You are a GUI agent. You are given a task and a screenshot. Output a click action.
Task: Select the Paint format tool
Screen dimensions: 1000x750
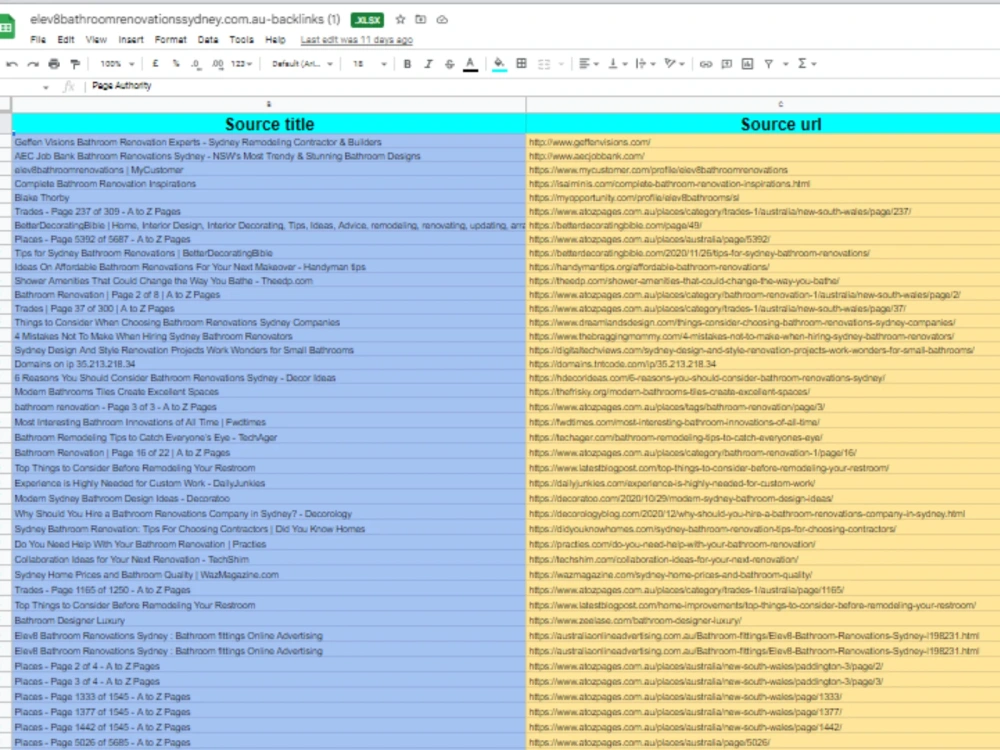pyautogui.click(x=75, y=64)
